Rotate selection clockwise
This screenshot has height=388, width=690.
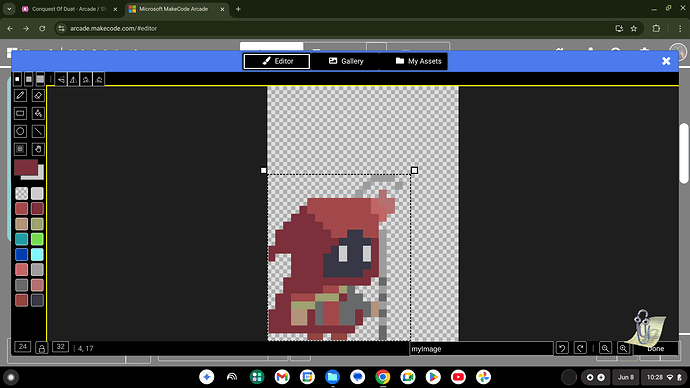86,80
